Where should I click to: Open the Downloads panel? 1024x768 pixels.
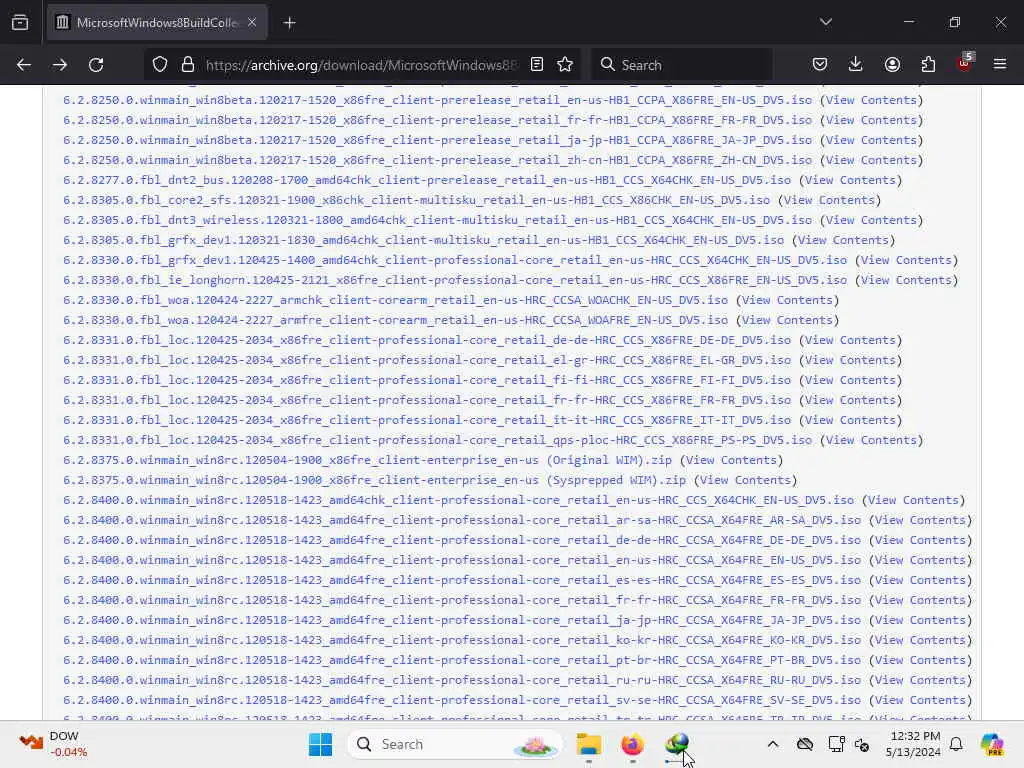pos(856,65)
